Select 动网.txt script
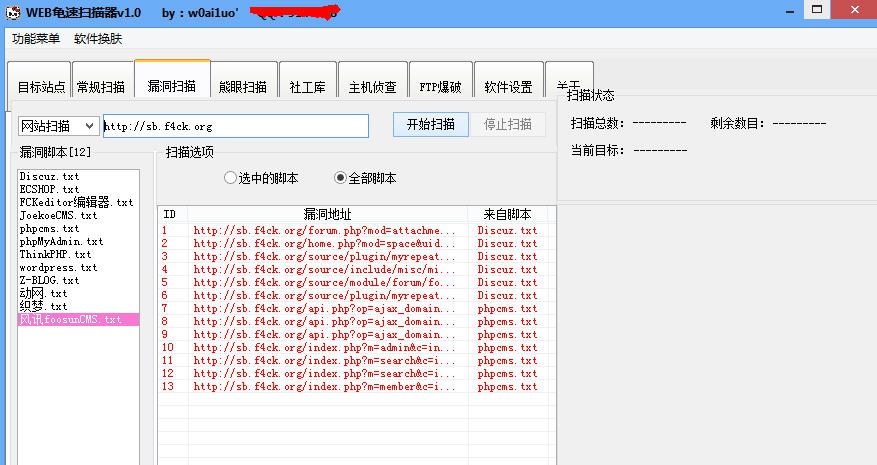Image resolution: width=877 pixels, height=465 pixels. (x=78, y=293)
